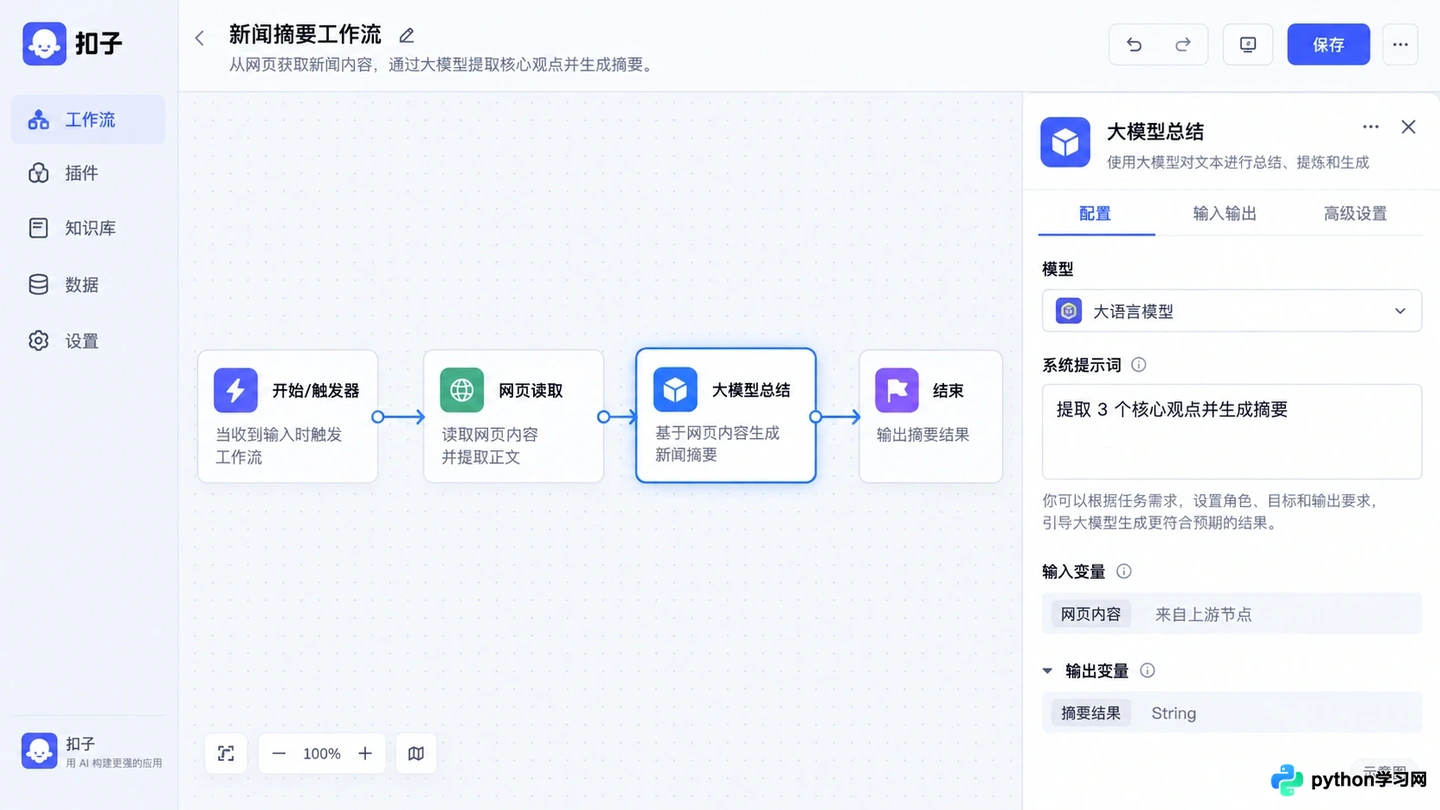Select the 结束 node flag icon

click(x=897, y=390)
